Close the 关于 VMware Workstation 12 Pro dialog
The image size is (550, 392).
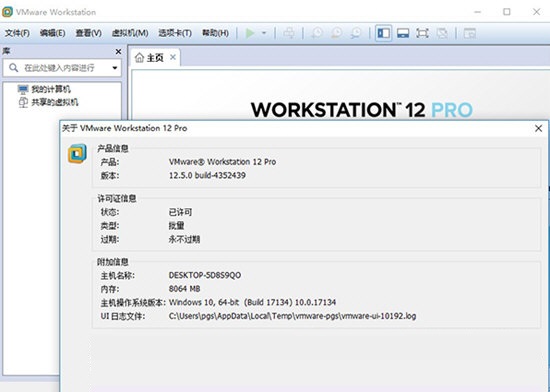(538, 128)
